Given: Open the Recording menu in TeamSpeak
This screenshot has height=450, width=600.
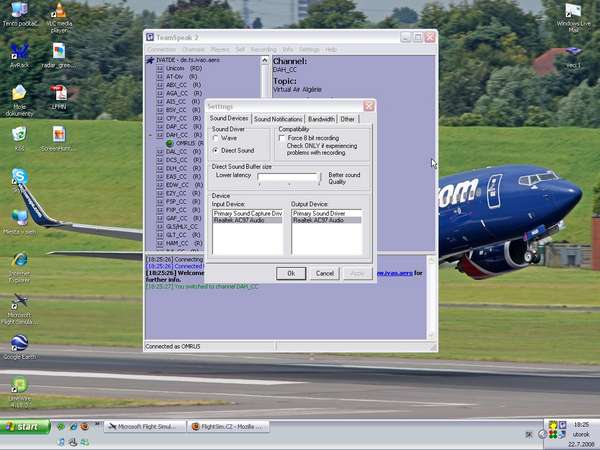Looking at the screenshot, I should coord(264,50).
